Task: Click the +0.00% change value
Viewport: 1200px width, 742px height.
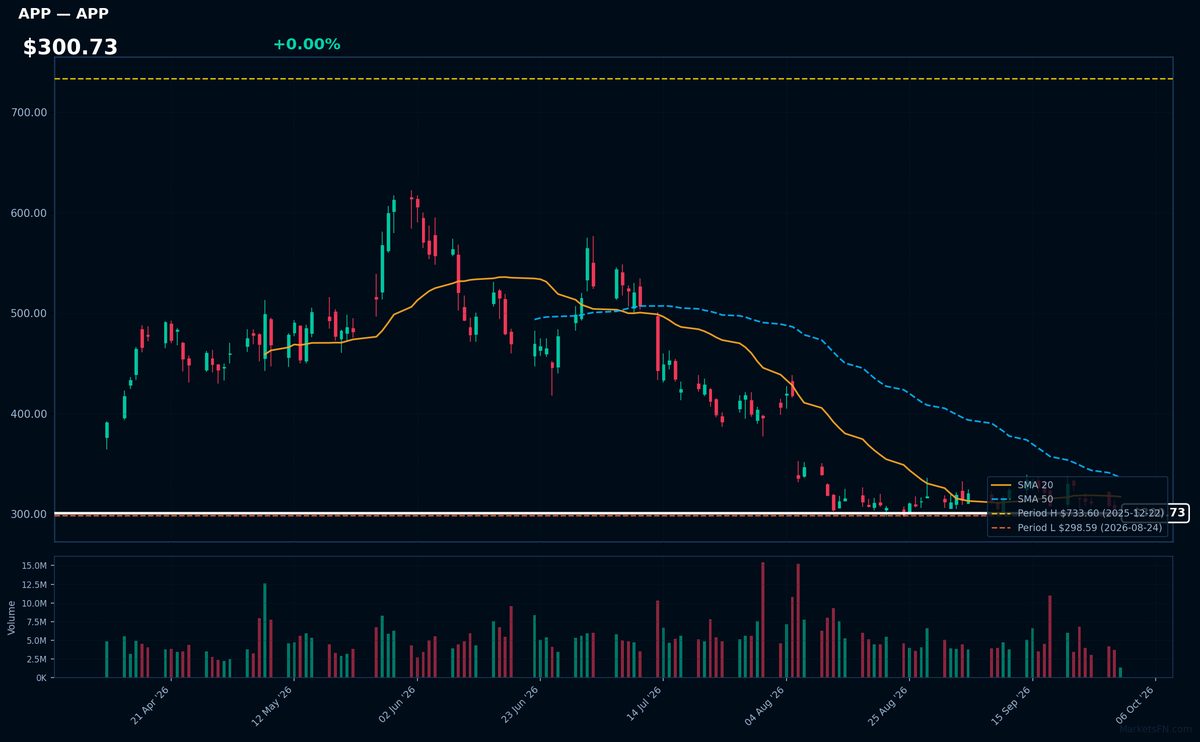Action: point(306,44)
